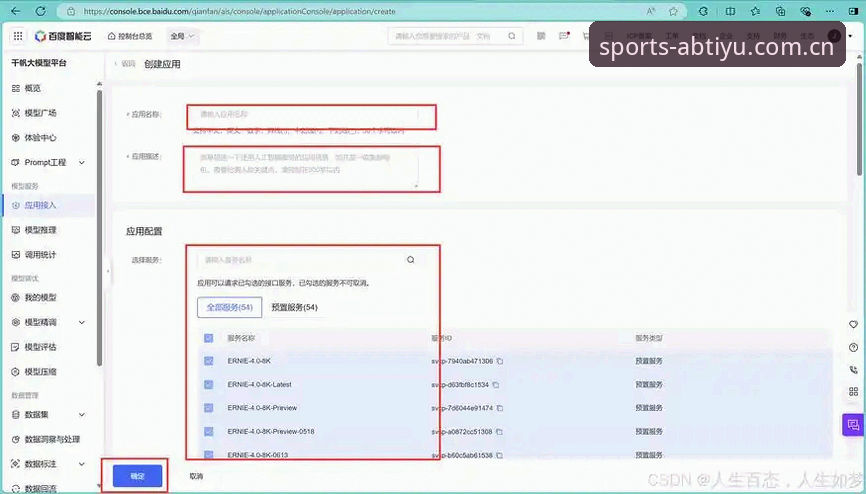Open 模型广场 in the sidebar

pos(40,113)
